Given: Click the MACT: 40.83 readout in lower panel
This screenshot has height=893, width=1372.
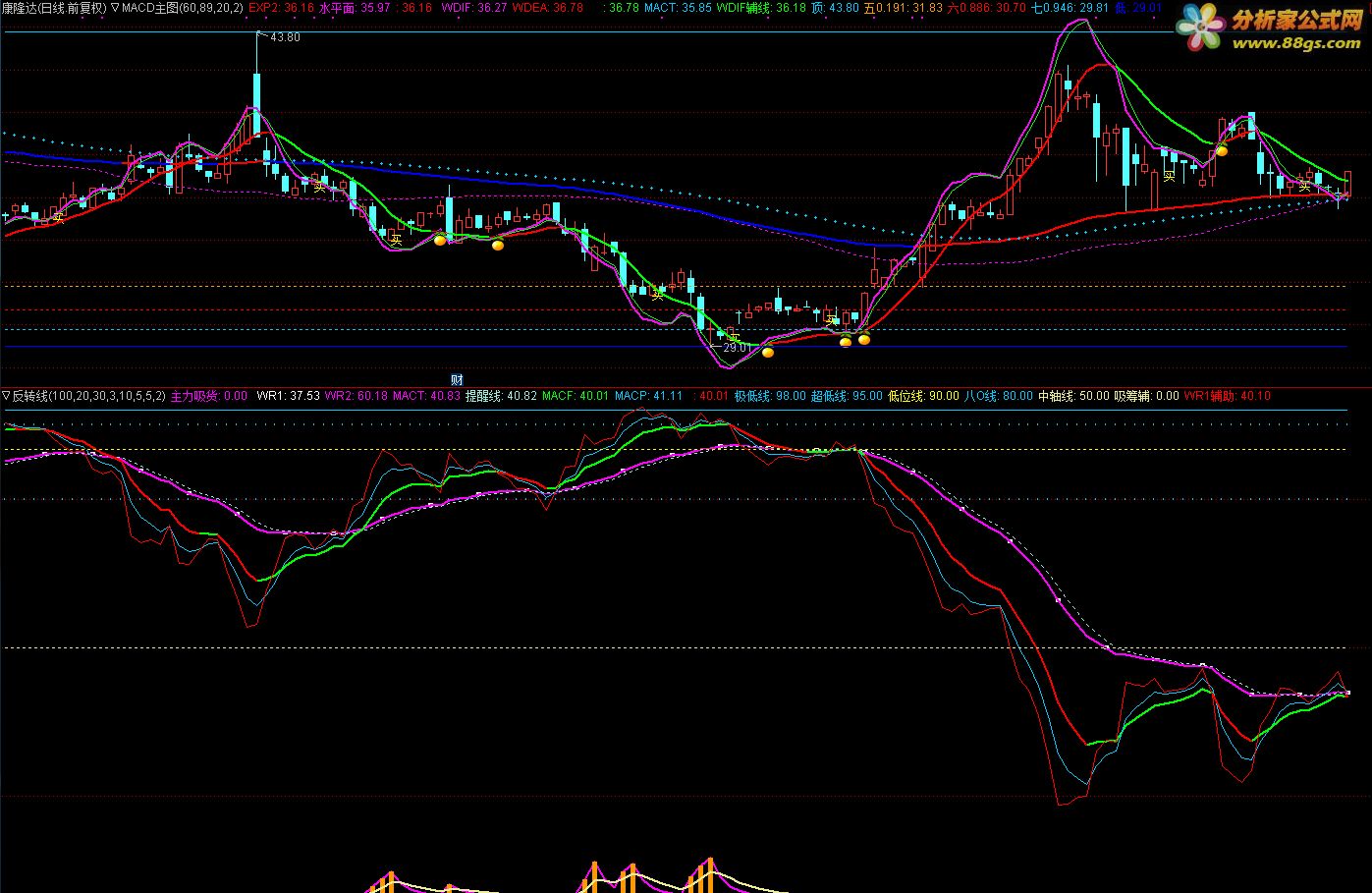Looking at the screenshot, I should coord(426,396).
